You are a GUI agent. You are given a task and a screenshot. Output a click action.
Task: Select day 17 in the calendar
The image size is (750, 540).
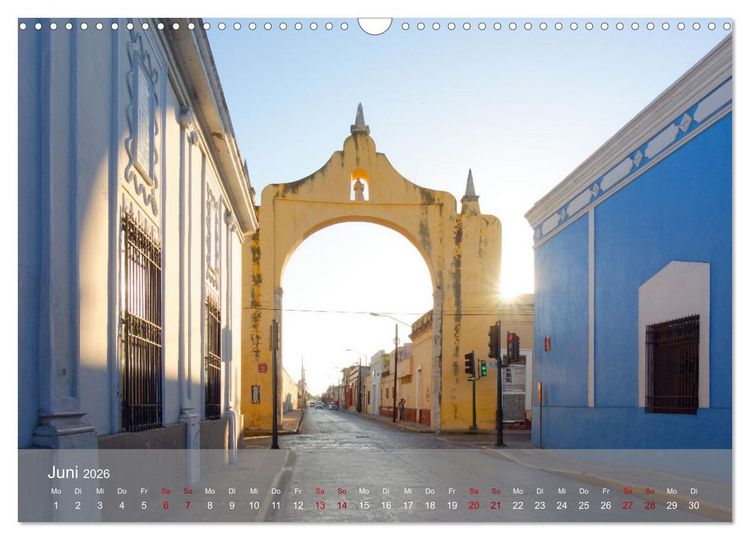(408, 506)
